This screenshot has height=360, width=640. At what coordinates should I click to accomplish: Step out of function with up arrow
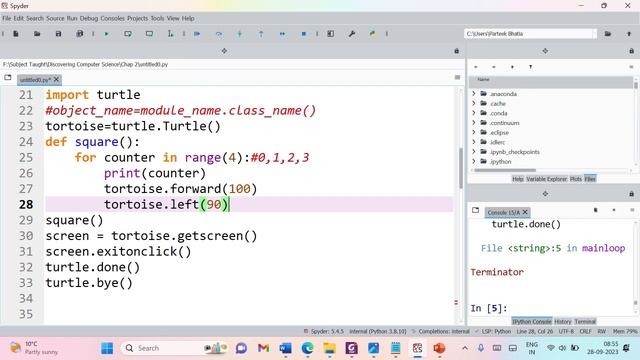261,34
